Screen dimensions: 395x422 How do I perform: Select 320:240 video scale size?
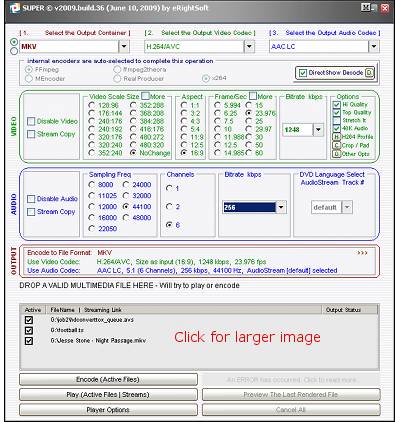pos(92,145)
